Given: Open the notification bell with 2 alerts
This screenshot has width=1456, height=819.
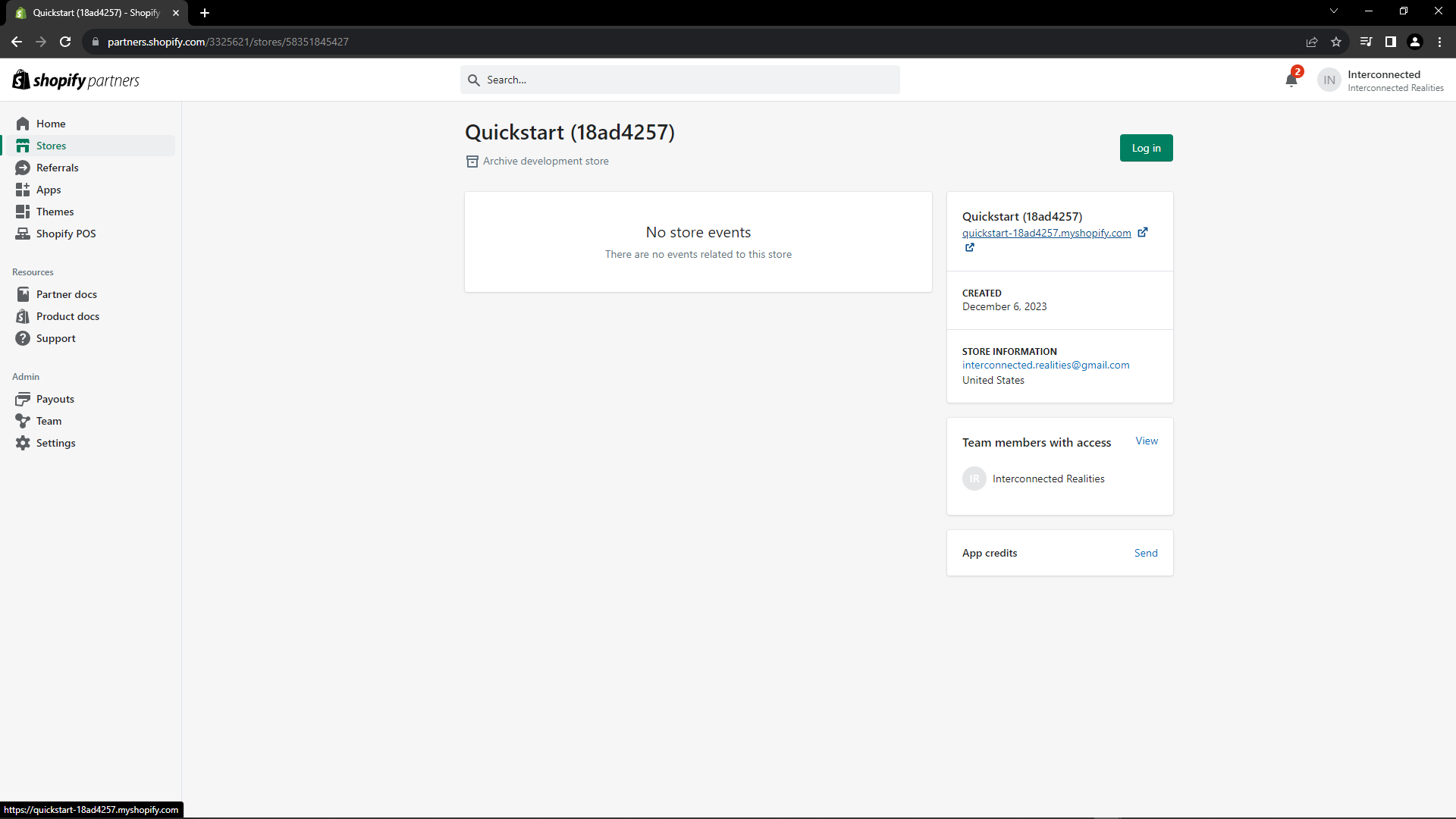Looking at the screenshot, I should point(1291,79).
